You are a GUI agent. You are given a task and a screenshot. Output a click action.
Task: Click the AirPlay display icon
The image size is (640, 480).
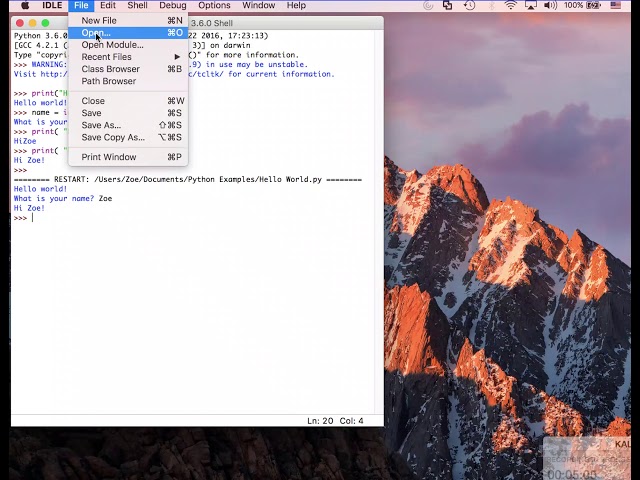[531, 5]
